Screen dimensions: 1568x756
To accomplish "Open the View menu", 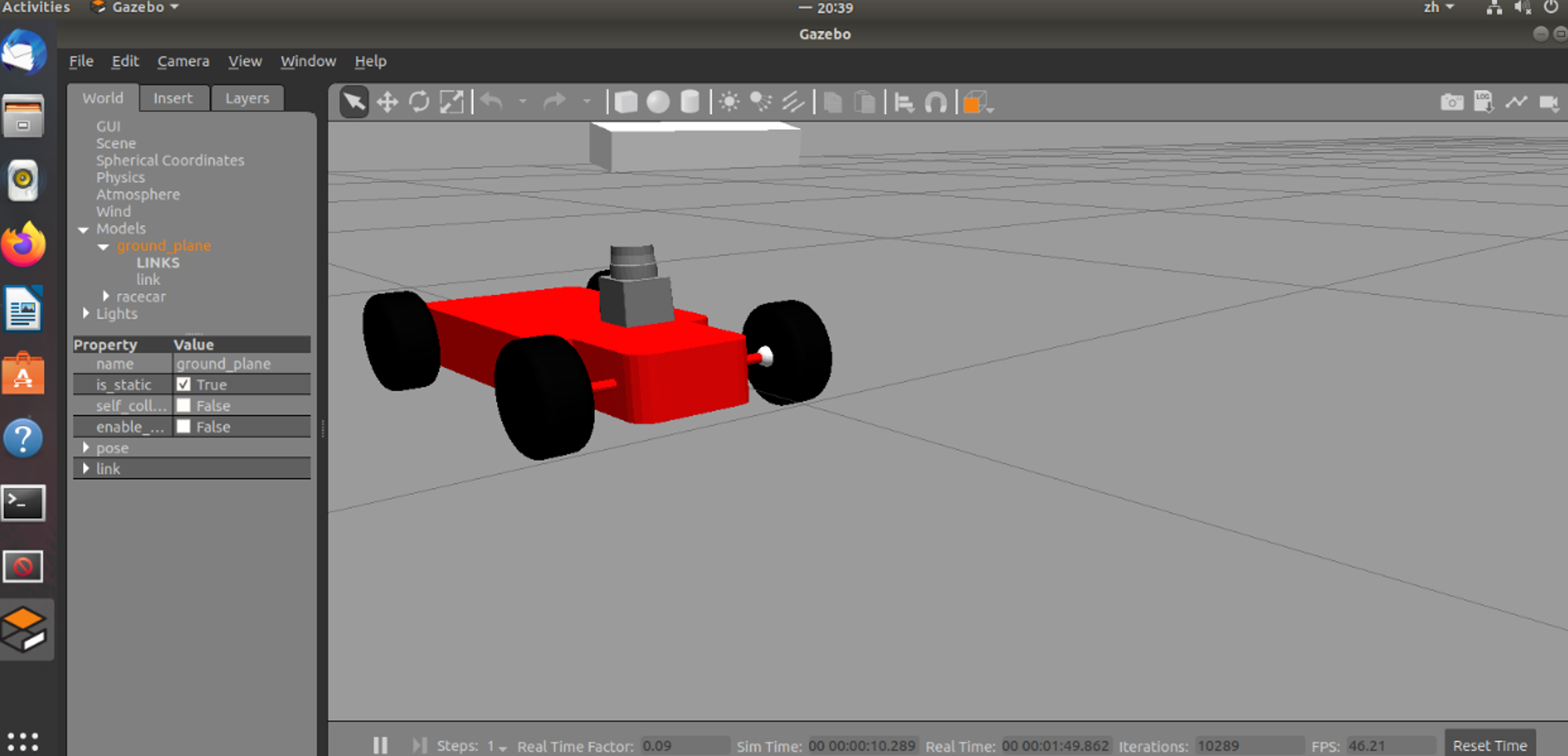I will pyautogui.click(x=245, y=61).
